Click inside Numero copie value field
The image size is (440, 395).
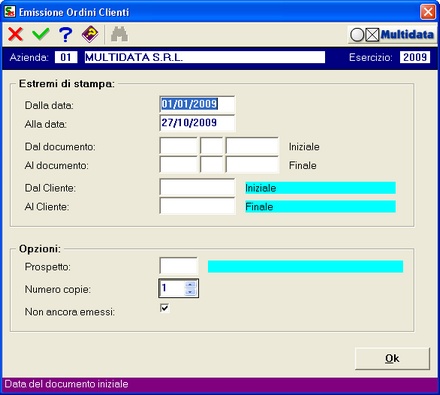tap(172, 288)
